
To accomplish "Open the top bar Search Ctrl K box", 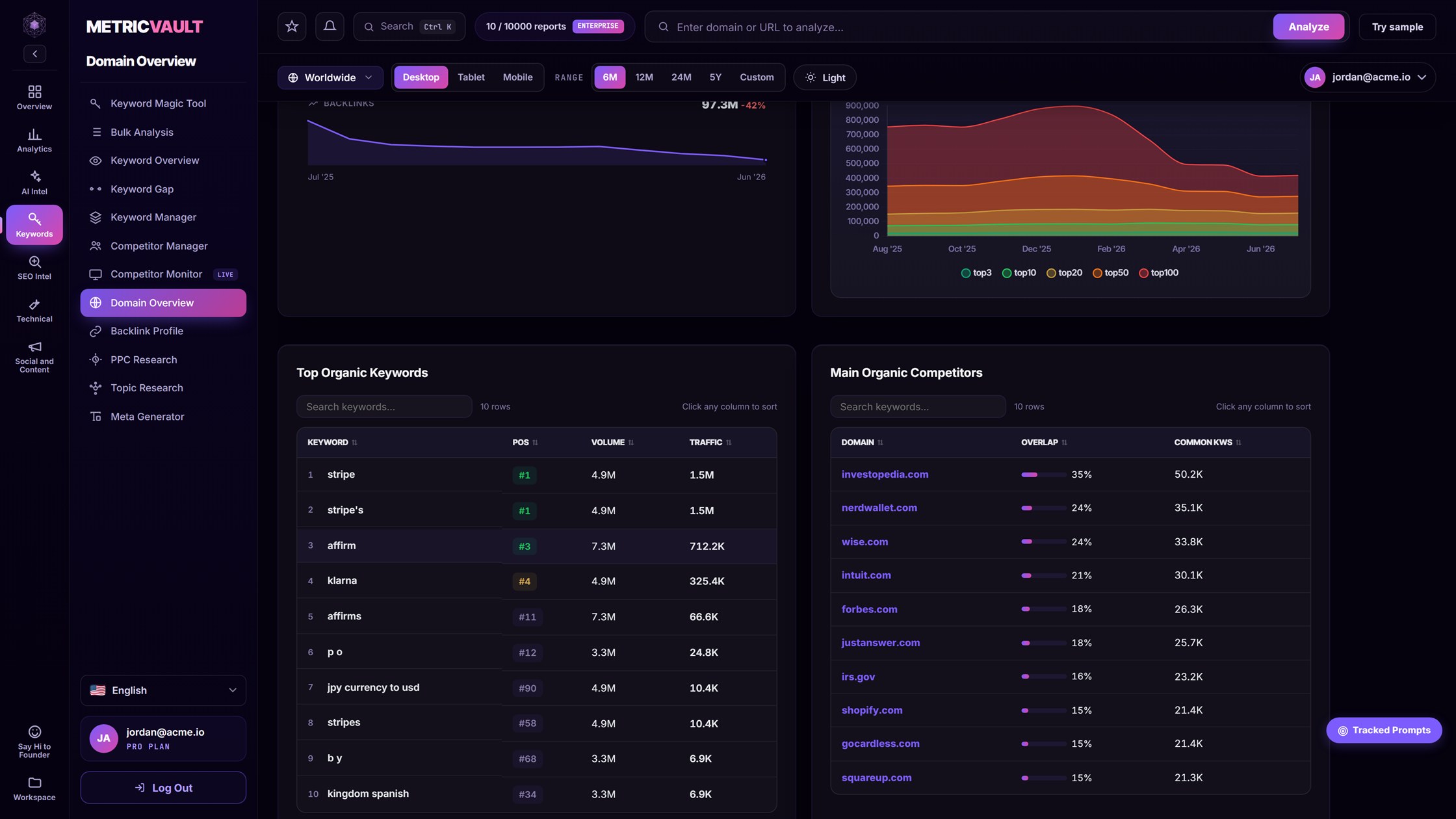I will tap(409, 27).
